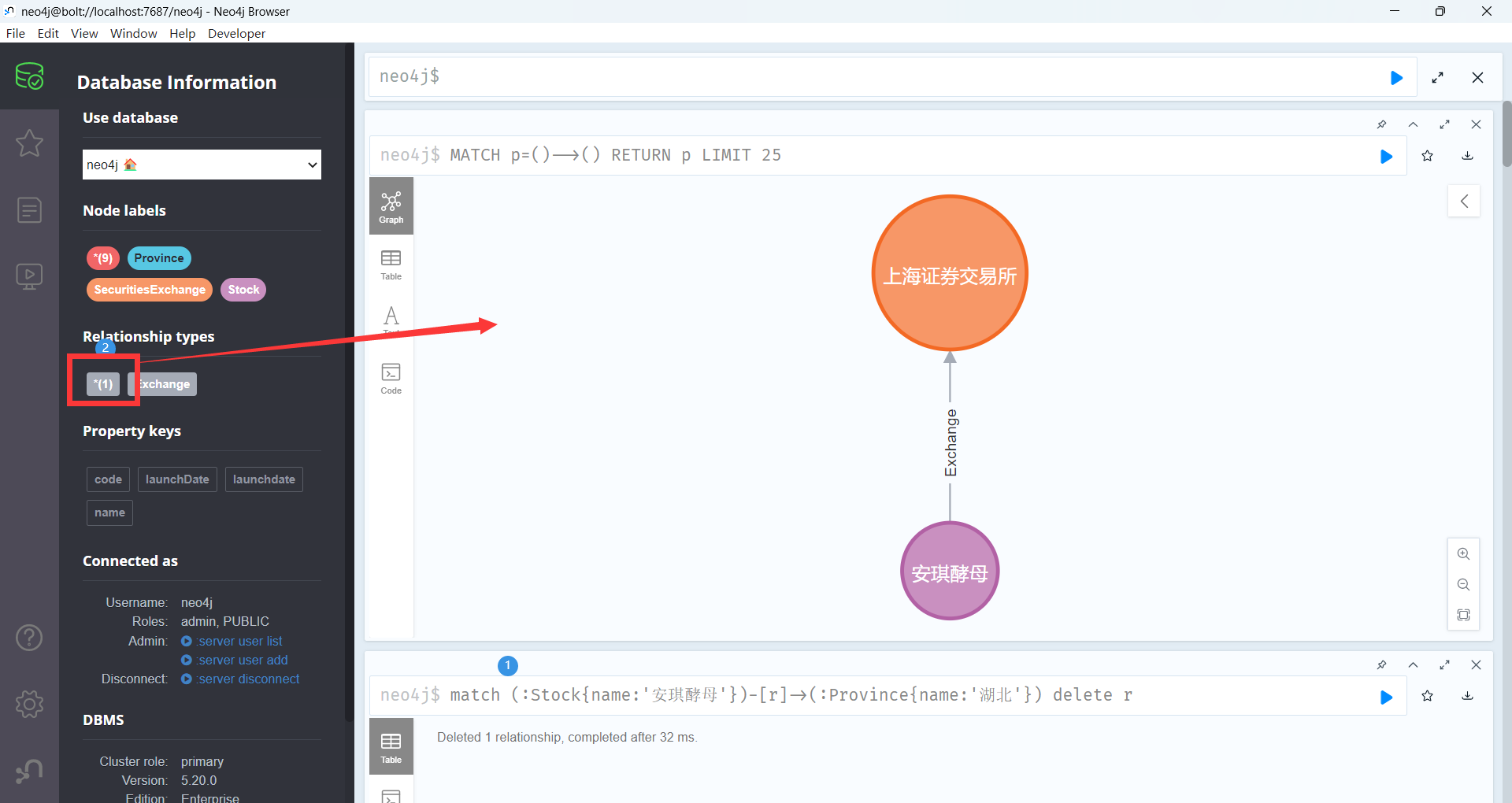The image size is (1512, 803).
Task: Fullscreen the MATCH result frame
Action: click(x=1444, y=124)
